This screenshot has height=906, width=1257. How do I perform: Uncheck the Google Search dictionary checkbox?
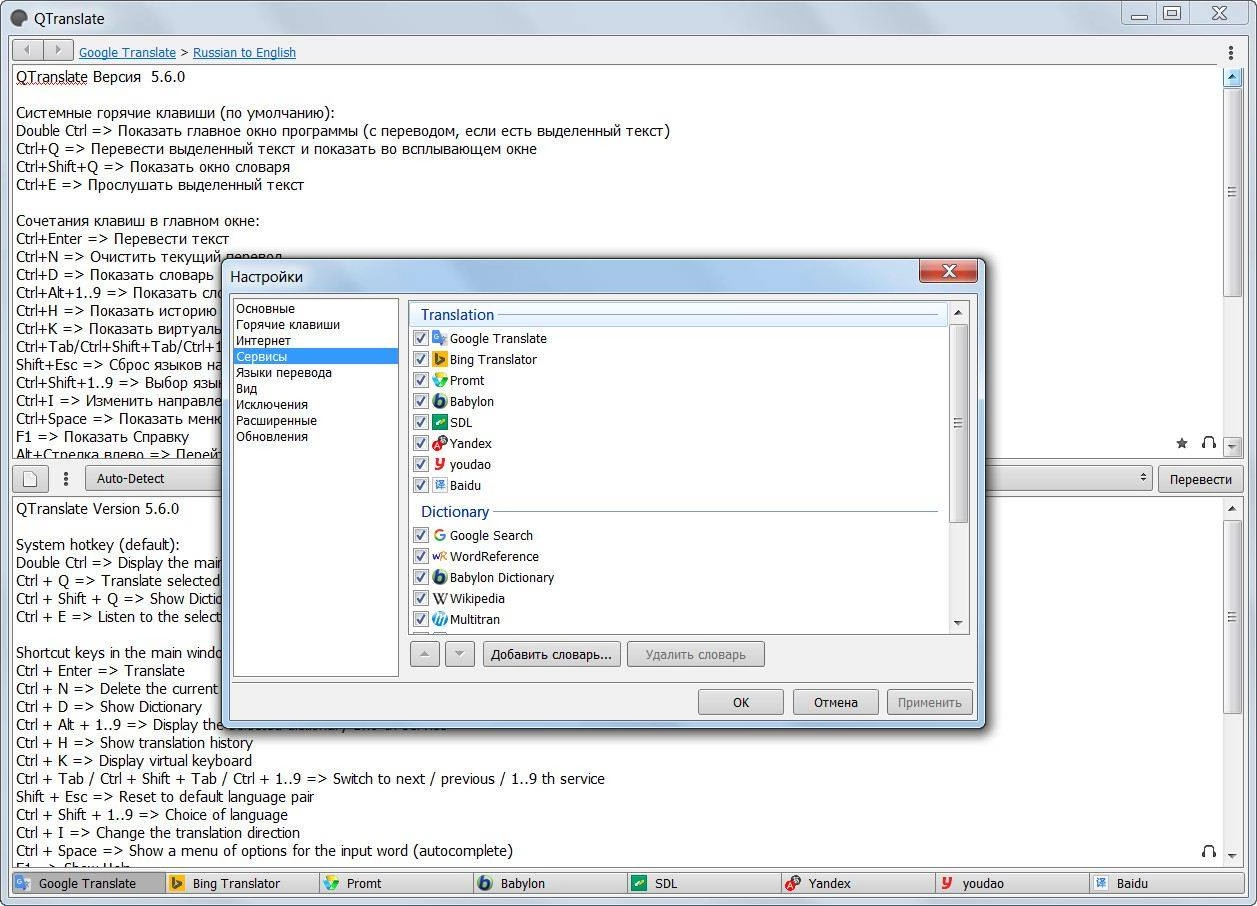coord(421,535)
